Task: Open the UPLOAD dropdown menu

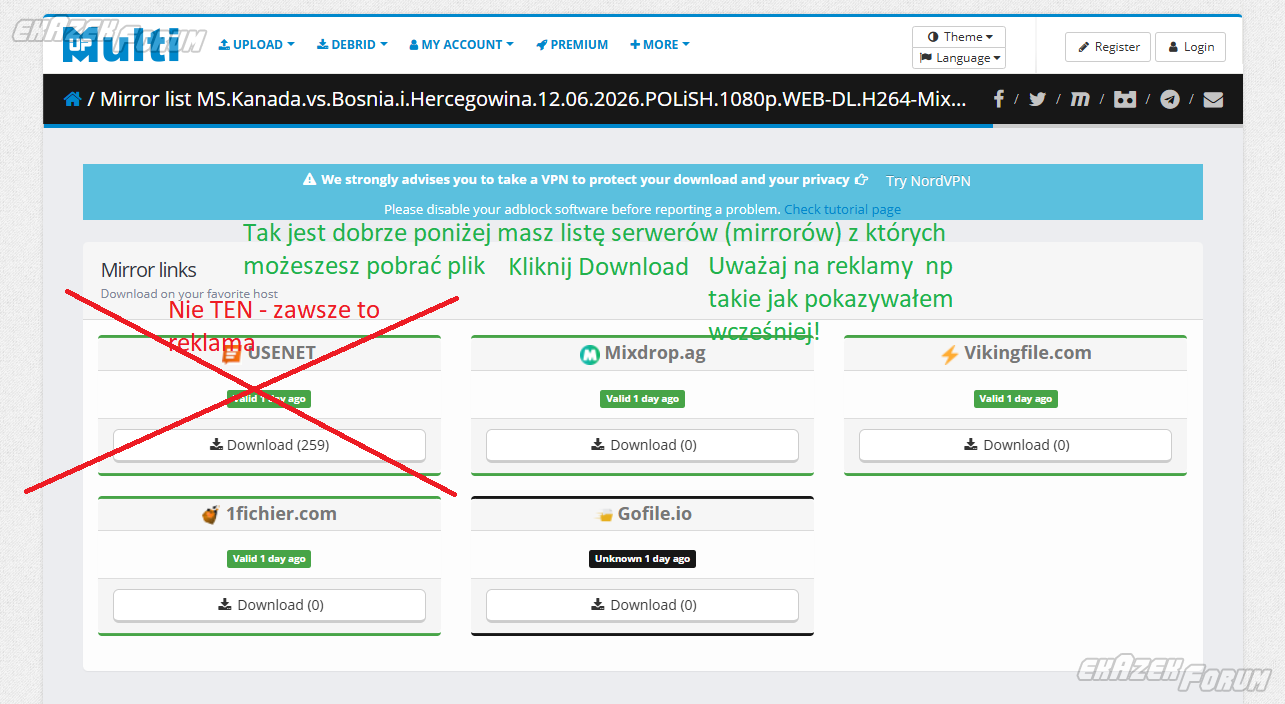Action: pos(256,44)
